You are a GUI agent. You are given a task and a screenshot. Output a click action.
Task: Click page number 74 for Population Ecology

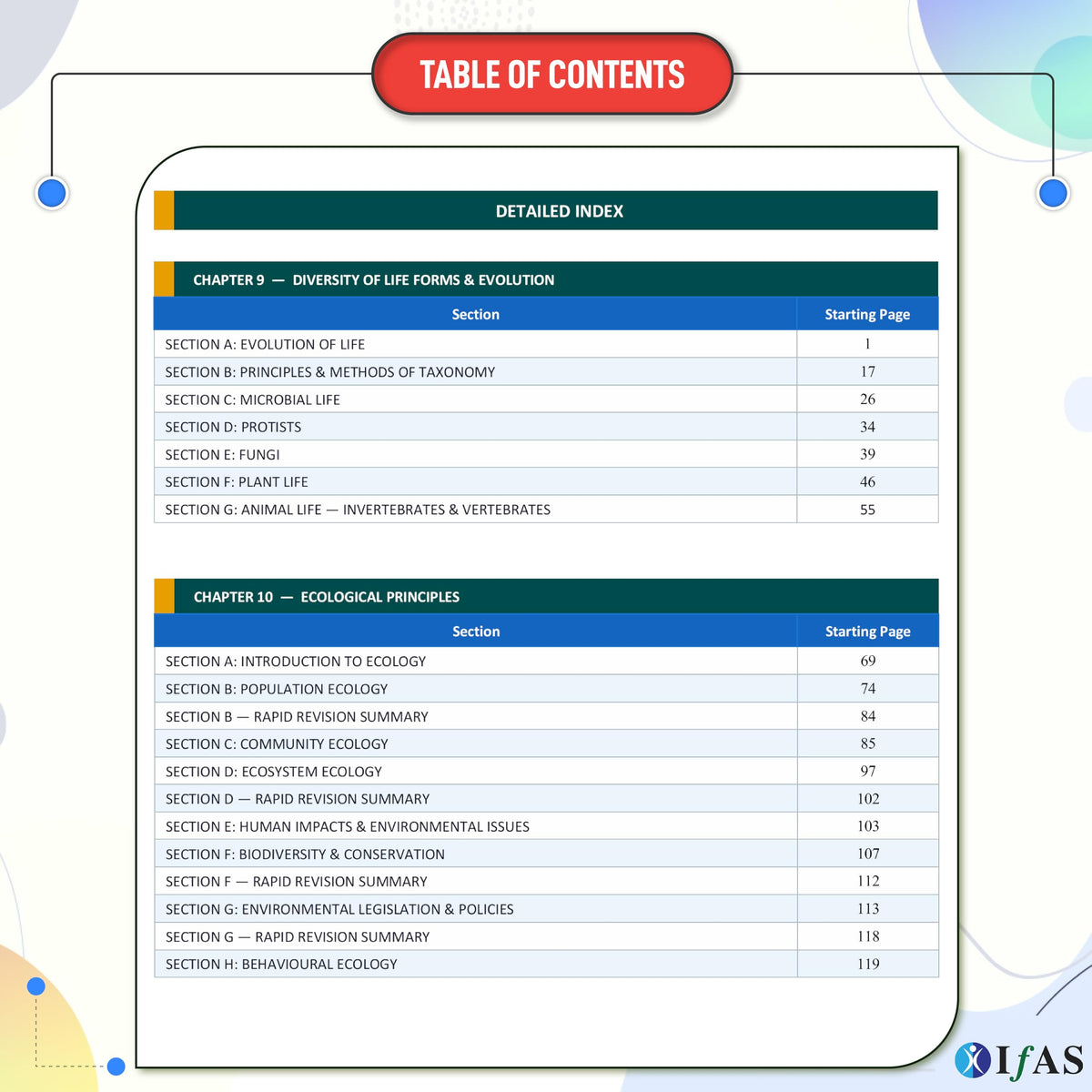click(868, 689)
